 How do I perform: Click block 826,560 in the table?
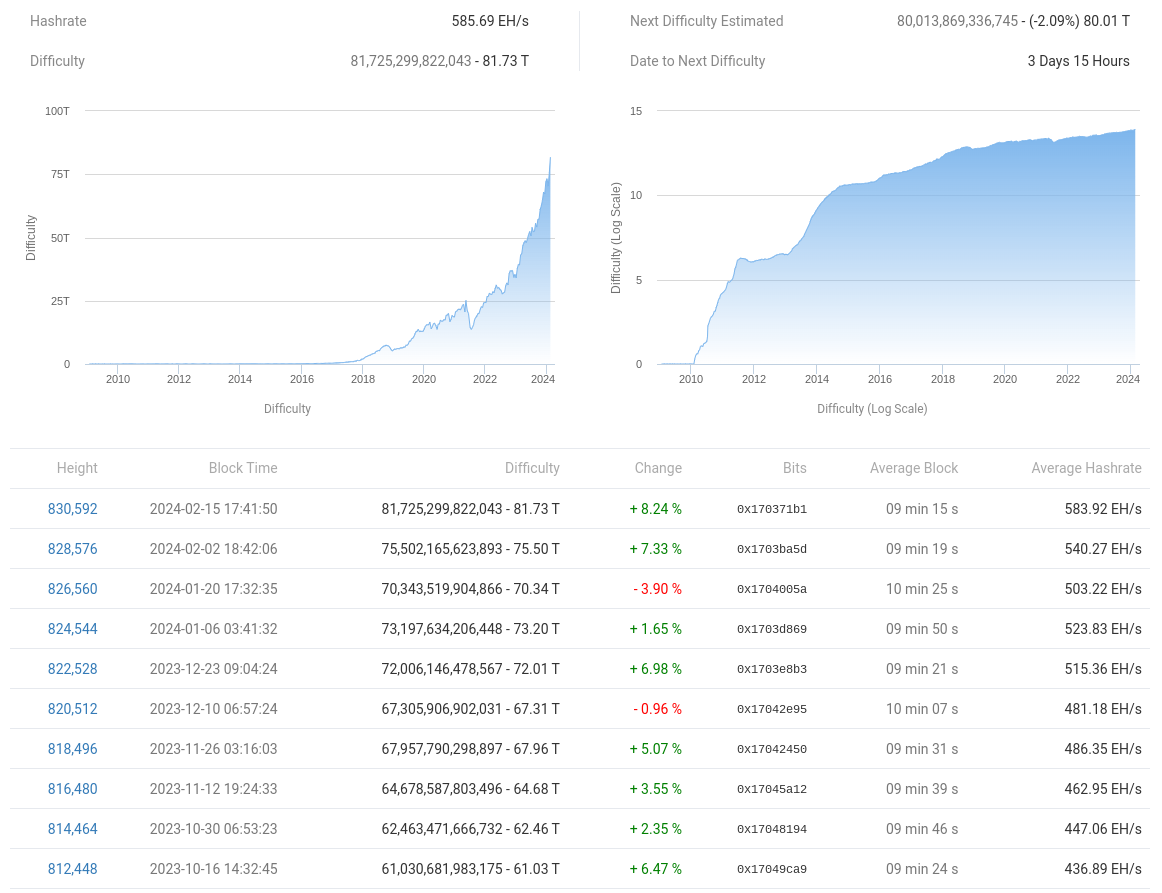[x=73, y=589]
